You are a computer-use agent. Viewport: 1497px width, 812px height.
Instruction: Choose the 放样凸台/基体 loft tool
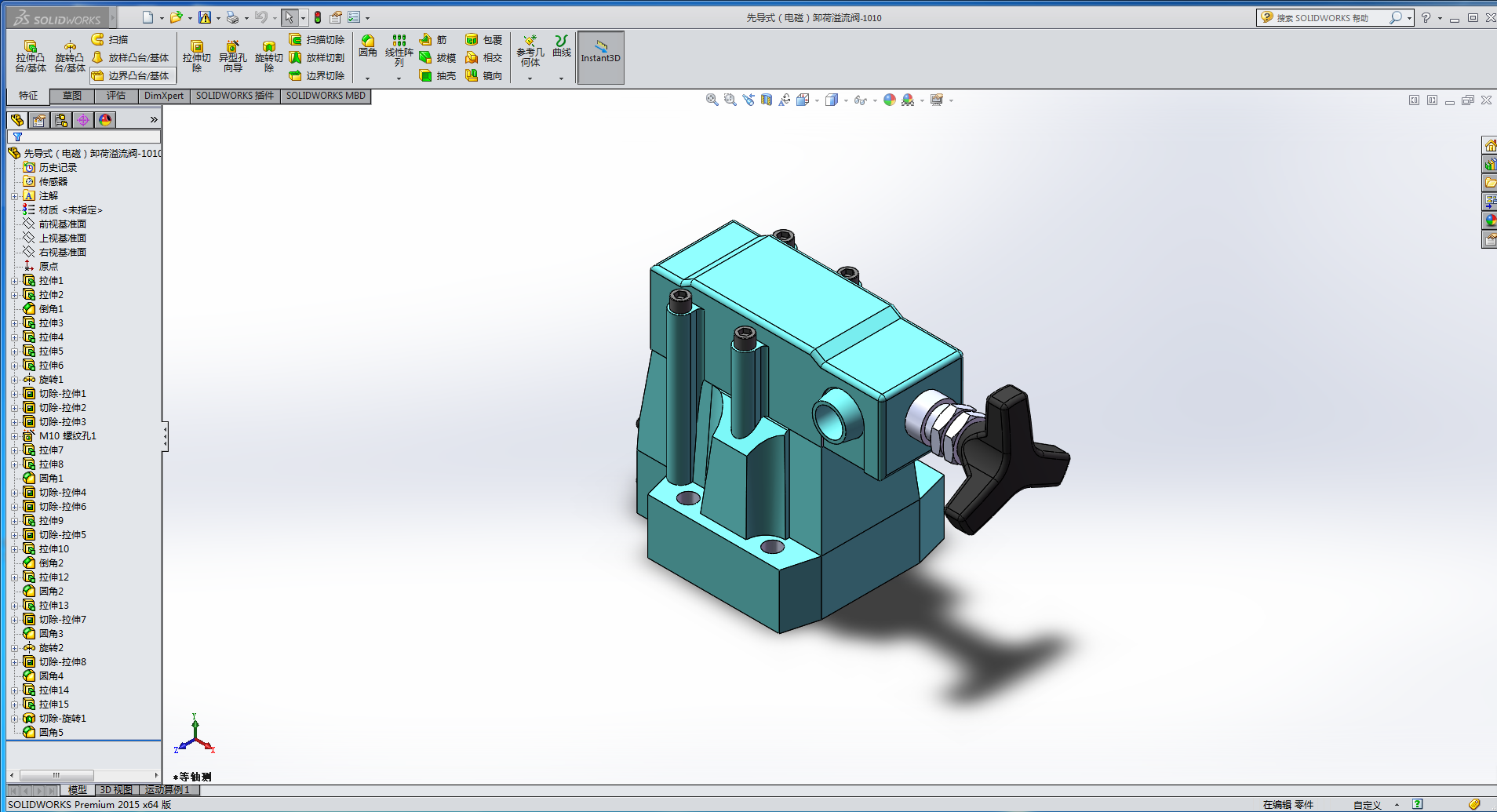[130, 57]
